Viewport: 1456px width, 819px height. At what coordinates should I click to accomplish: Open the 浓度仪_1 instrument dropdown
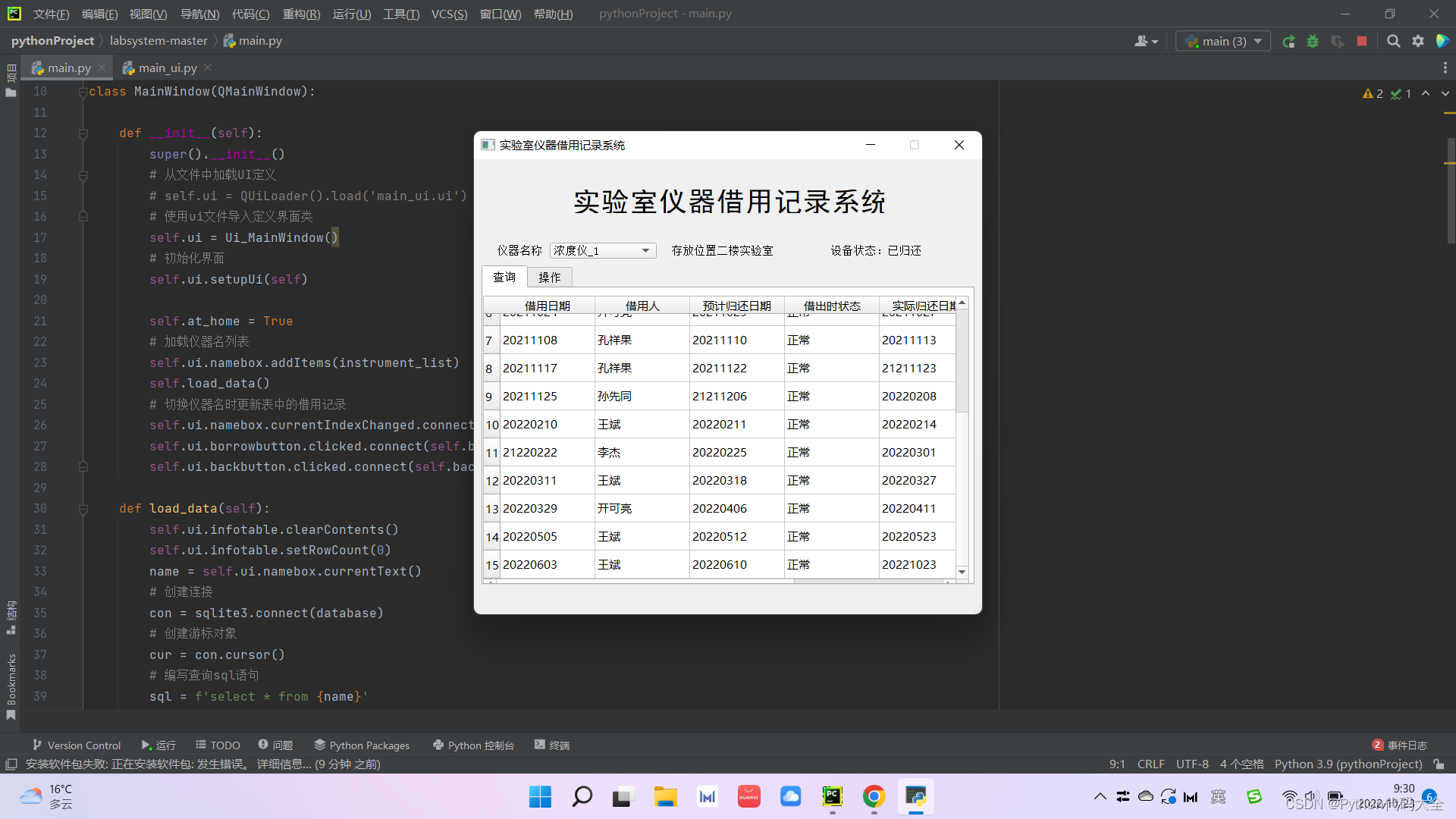[x=603, y=251]
